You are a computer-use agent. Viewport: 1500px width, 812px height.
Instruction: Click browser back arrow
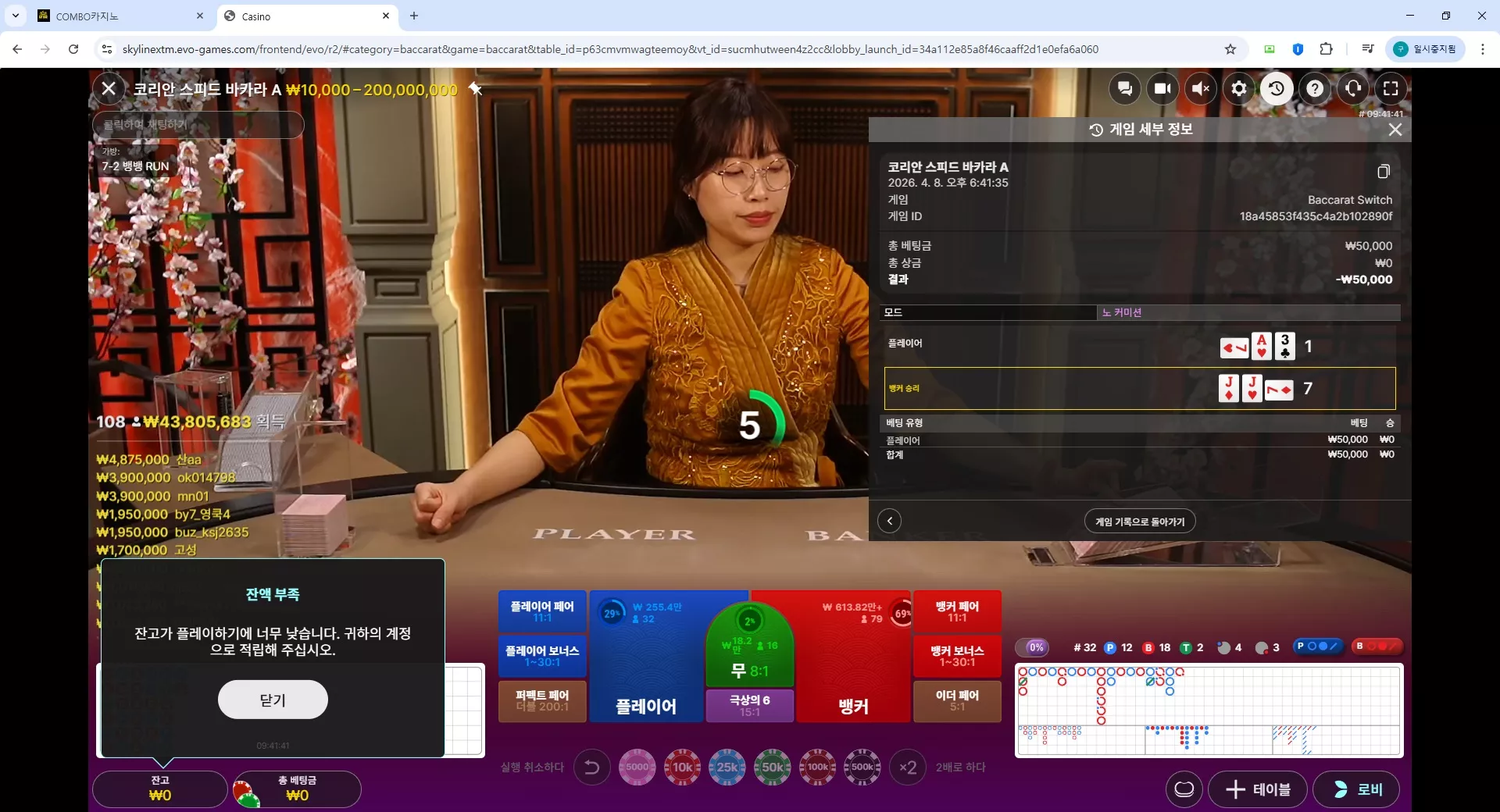point(17,49)
